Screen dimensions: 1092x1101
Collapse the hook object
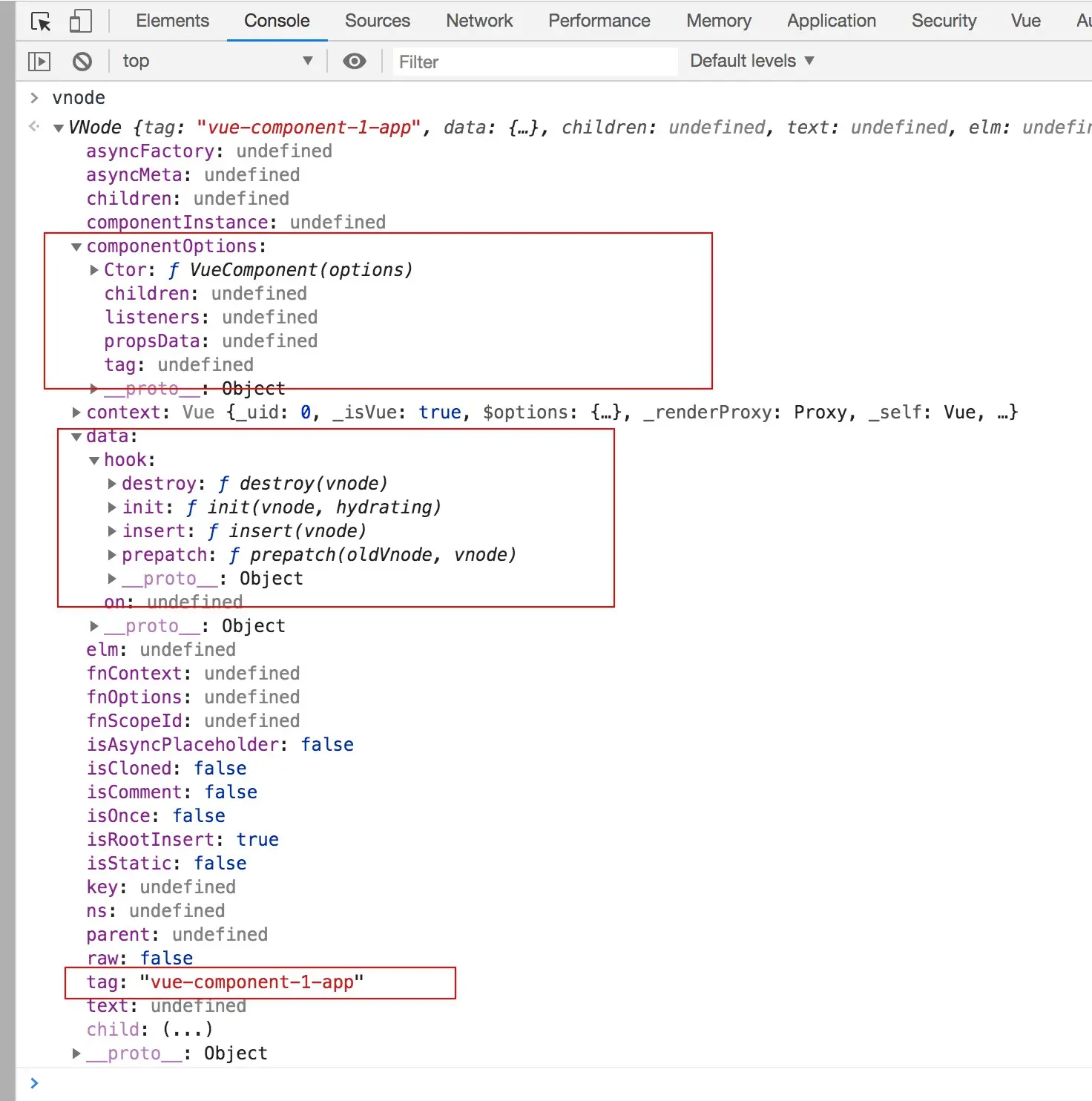[94, 461]
